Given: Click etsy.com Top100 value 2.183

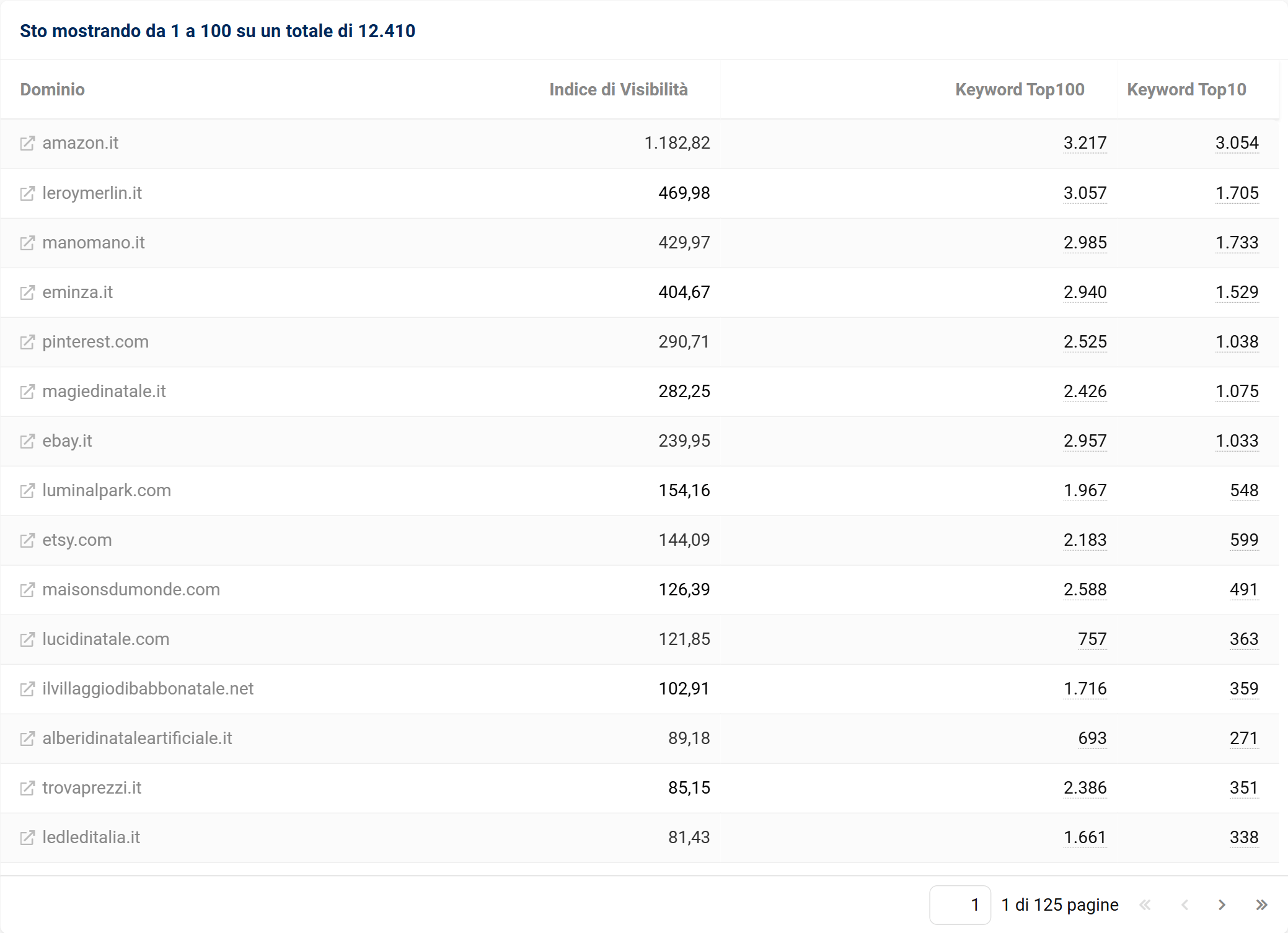Looking at the screenshot, I should point(1085,540).
